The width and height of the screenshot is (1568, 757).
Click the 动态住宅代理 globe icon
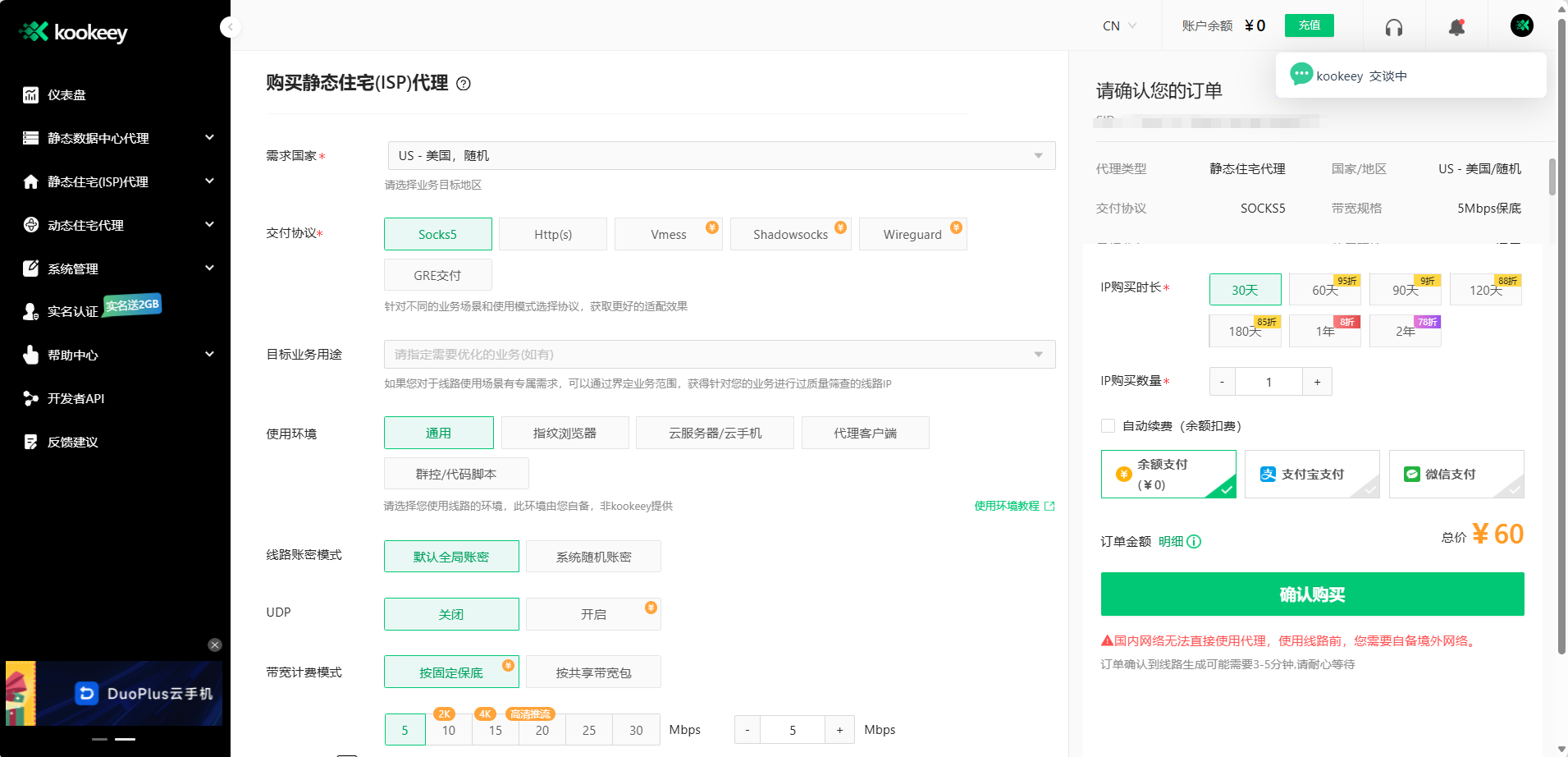[x=30, y=225]
